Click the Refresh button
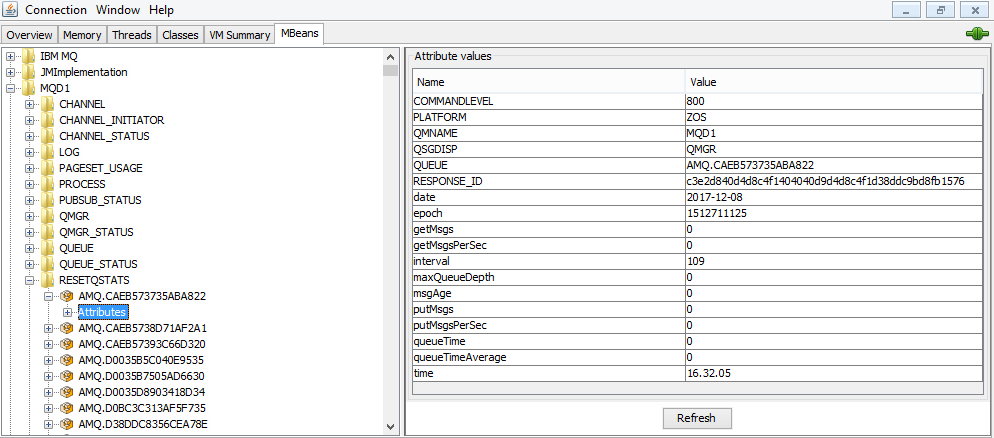994x438 pixels. pos(696,418)
